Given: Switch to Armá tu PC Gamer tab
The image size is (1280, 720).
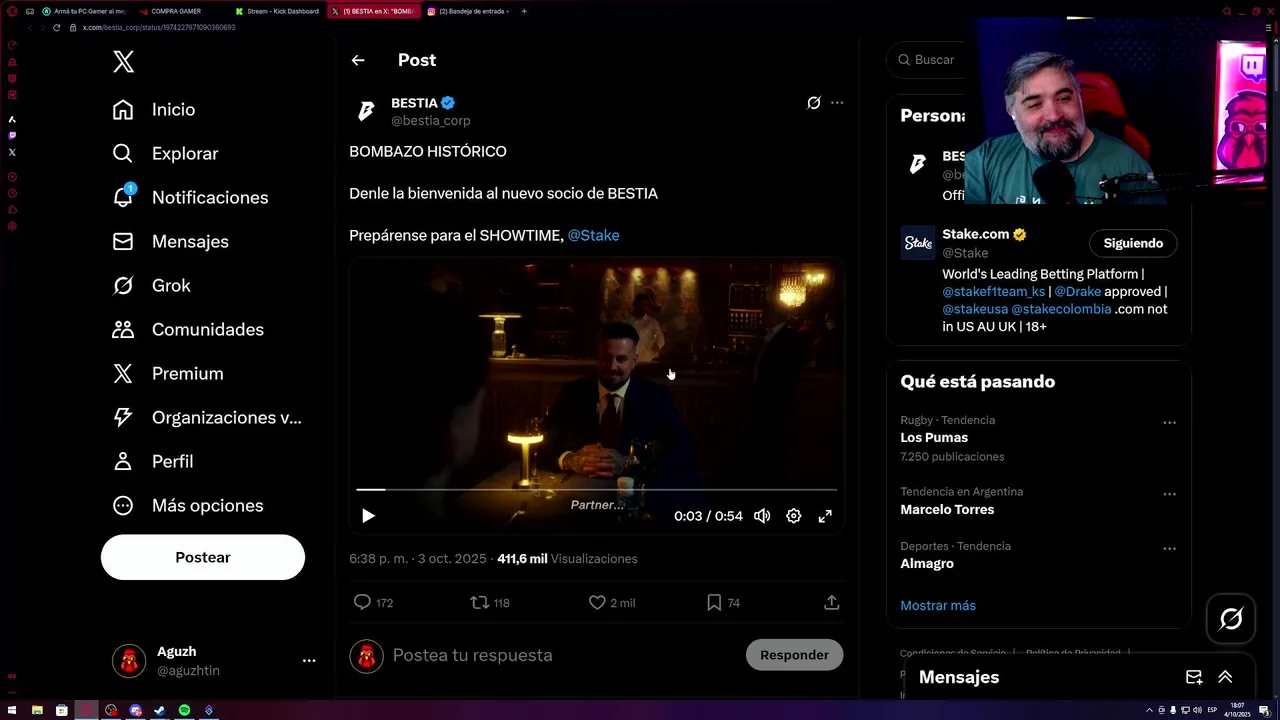Looking at the screenshot, I should coord(85,11).
